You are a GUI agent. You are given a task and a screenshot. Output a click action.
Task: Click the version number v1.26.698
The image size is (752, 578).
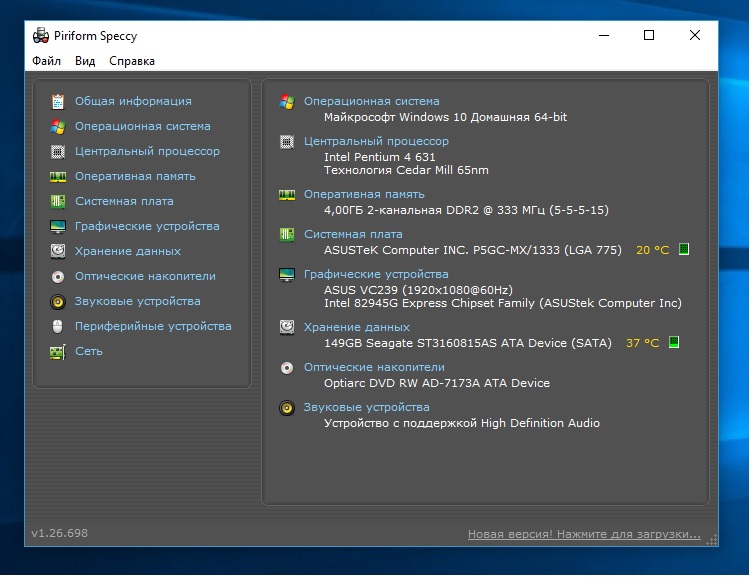59,533
